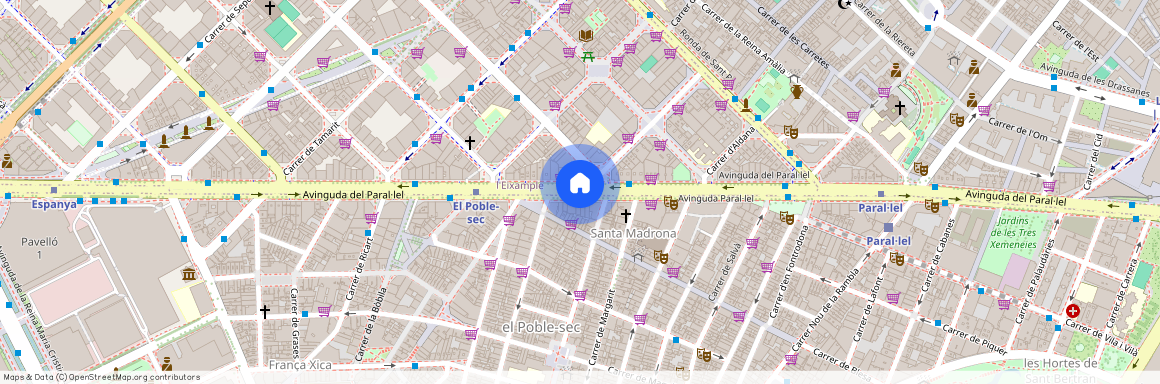Viewport: 1160px width, 384px height.
Task: Select the blue El Poble-sec station label
Action: point(476,212)
